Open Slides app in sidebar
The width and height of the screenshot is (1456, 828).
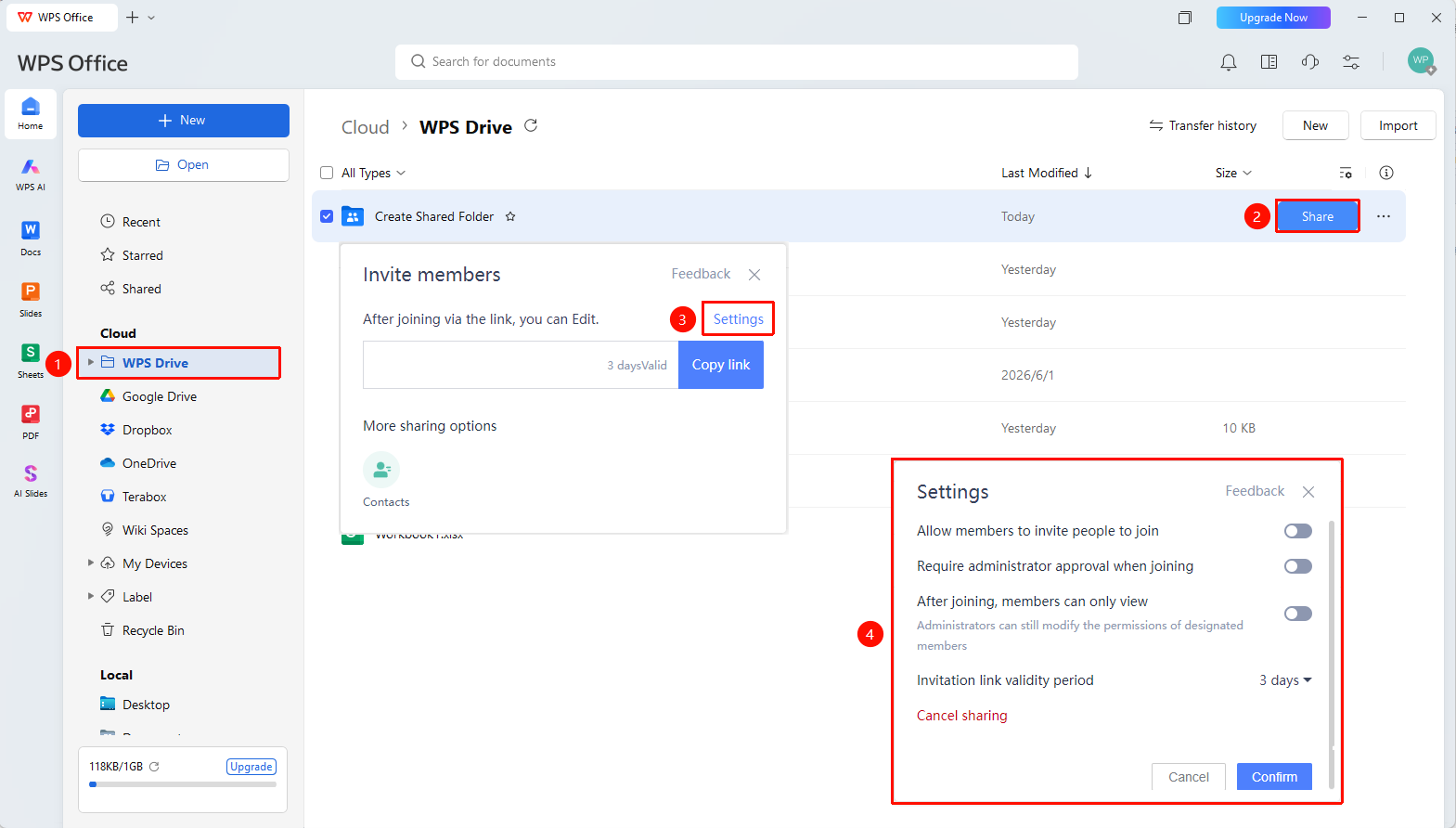pyautogui.click(x=31, y=299)
